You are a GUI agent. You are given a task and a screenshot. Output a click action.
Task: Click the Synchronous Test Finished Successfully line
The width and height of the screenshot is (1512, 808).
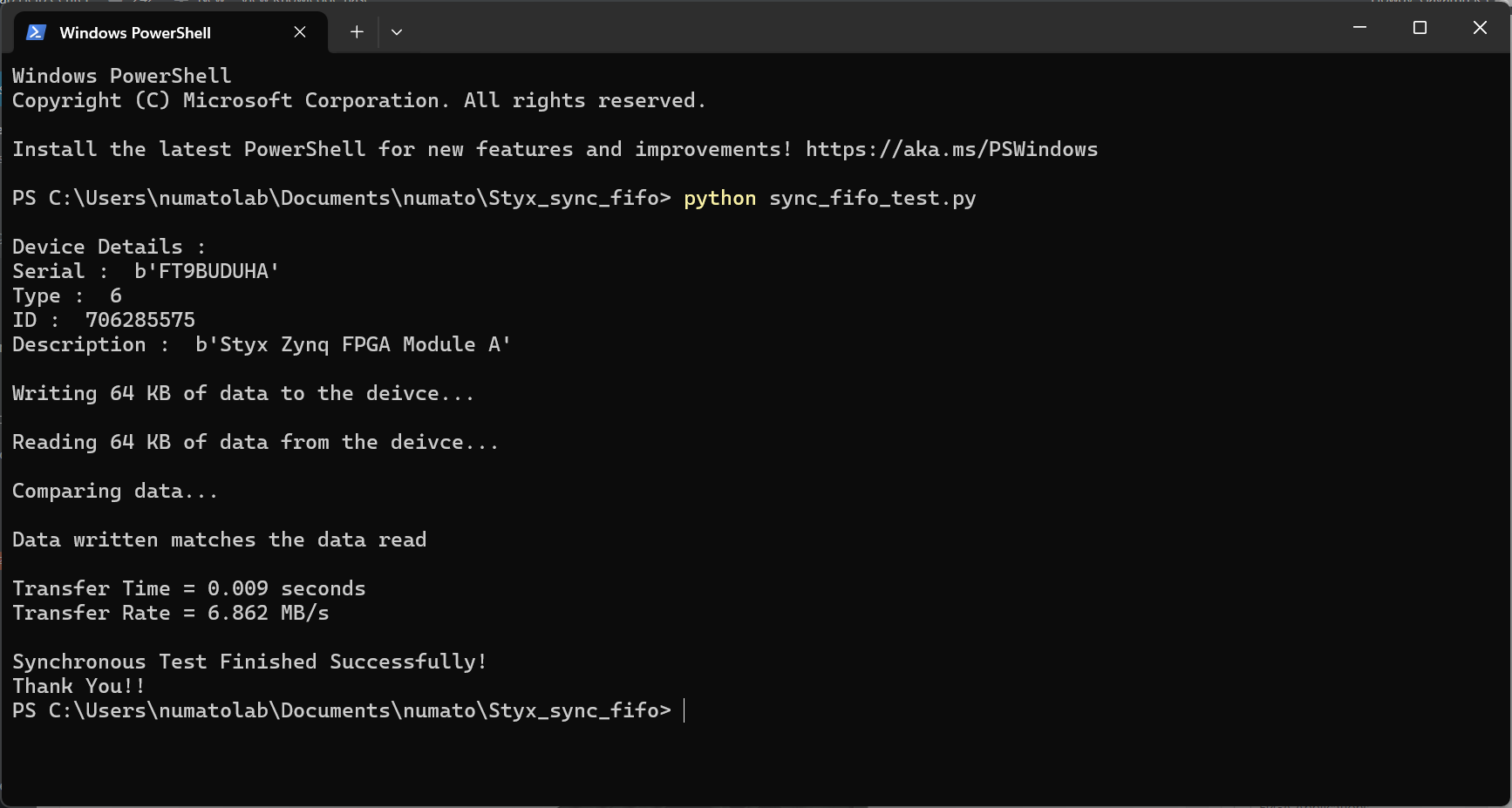[249, 662]
